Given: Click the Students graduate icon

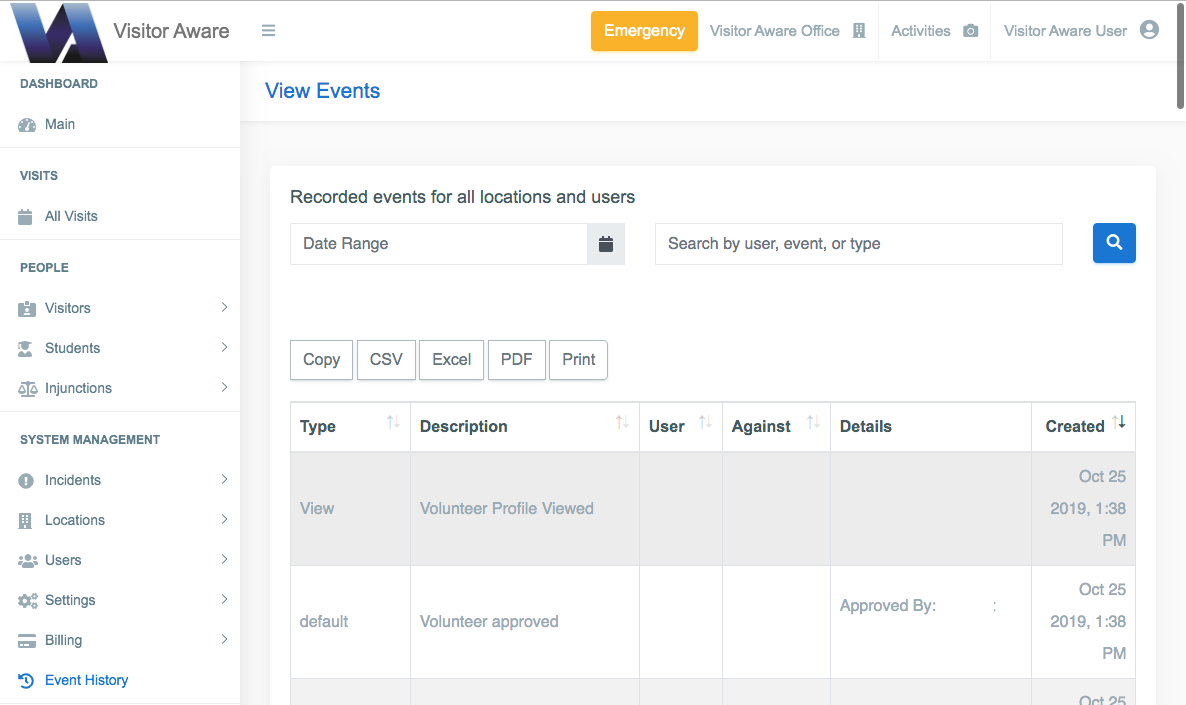Looking at the screenshot, I should pyautogui.click(x=25, y=349).
